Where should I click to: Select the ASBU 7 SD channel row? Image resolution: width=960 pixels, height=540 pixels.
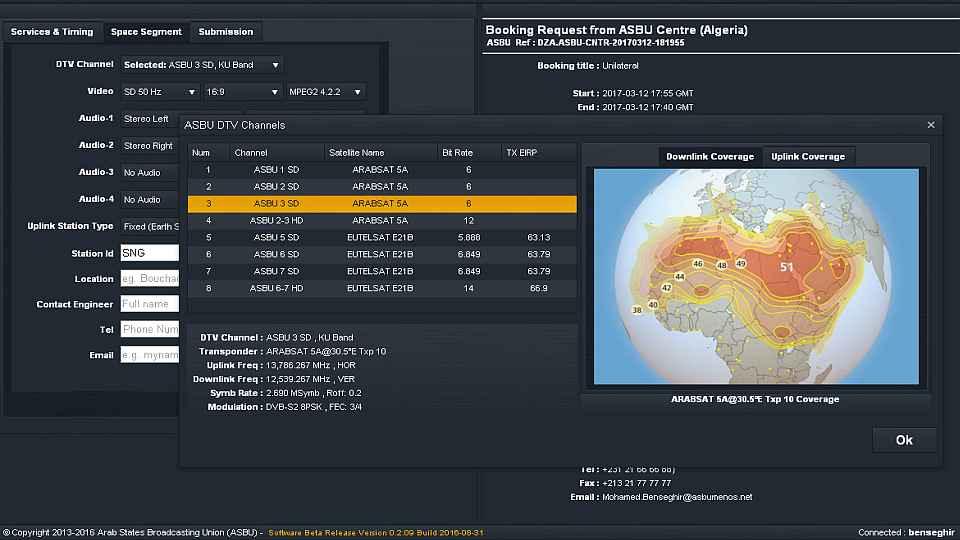382,271
